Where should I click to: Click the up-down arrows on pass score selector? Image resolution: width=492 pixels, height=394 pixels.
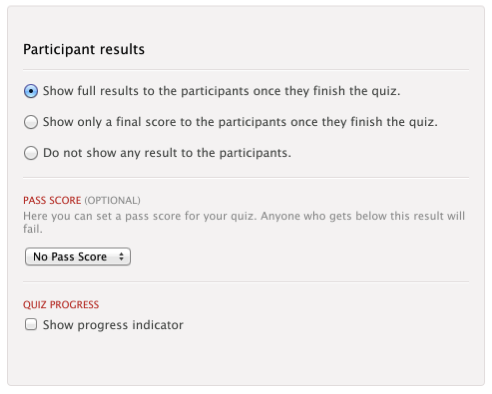(121, 257)
